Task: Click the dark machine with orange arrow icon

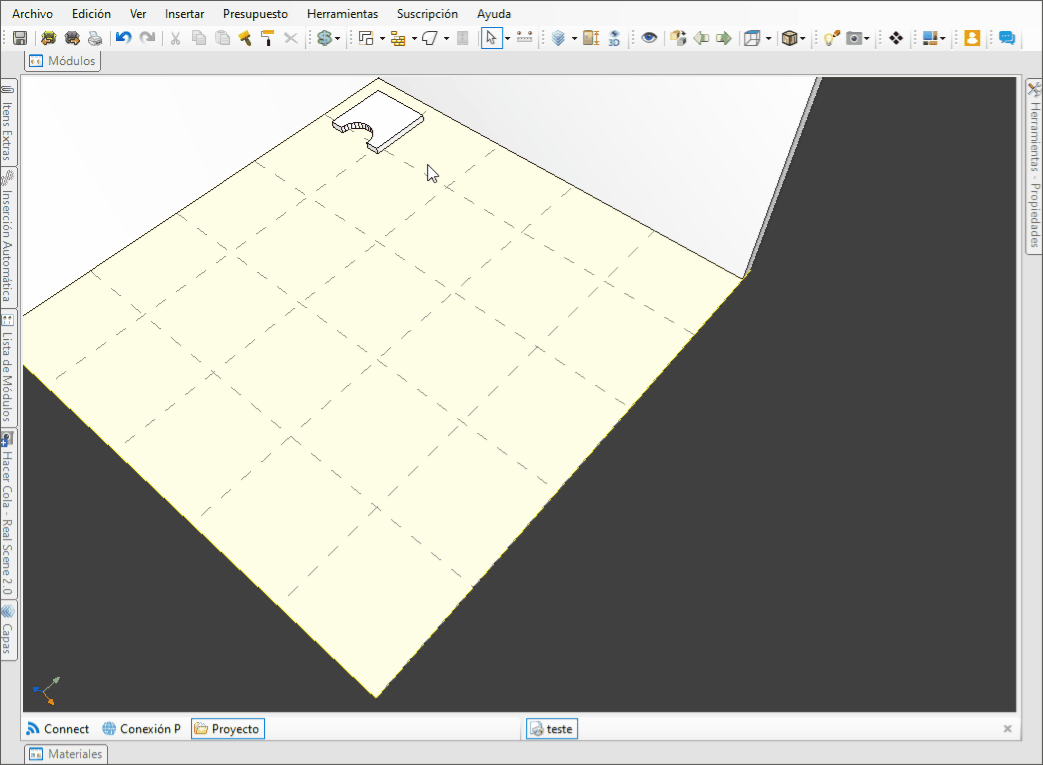Action: 72,38
